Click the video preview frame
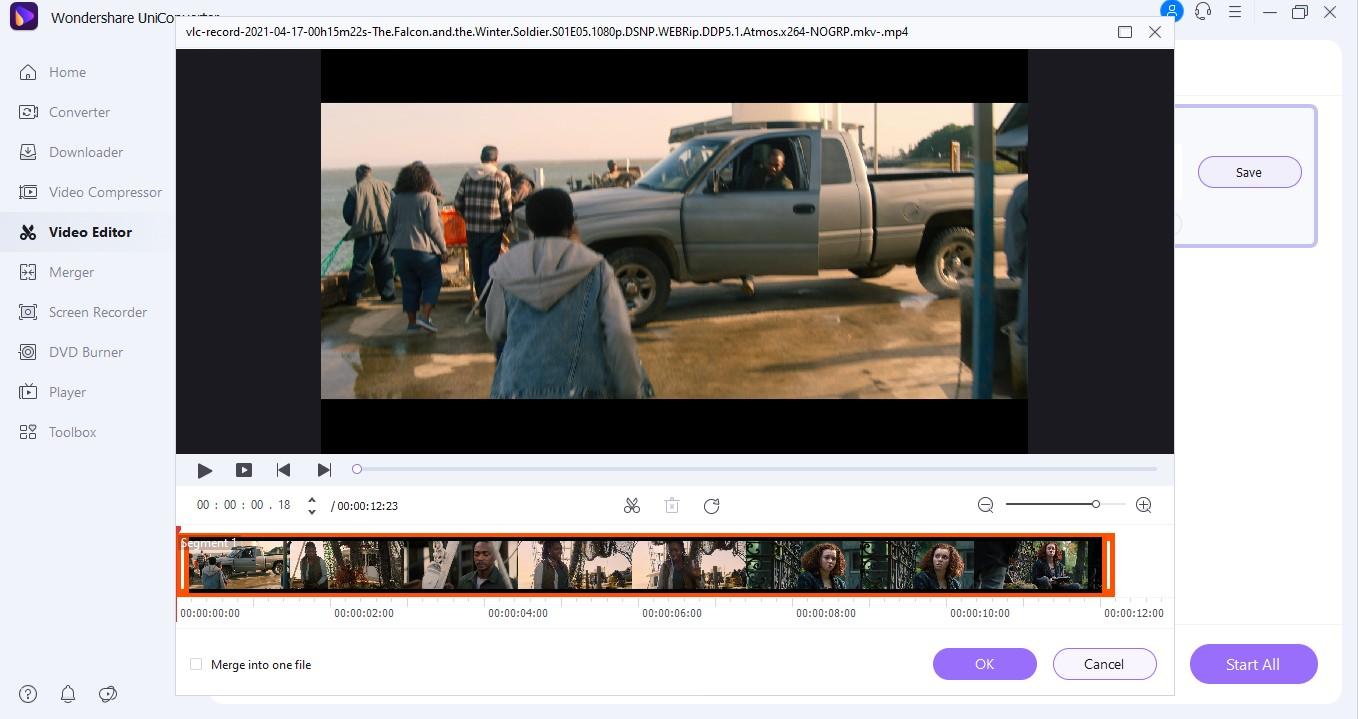This screenshot has width=1358, height=719. 674,251
